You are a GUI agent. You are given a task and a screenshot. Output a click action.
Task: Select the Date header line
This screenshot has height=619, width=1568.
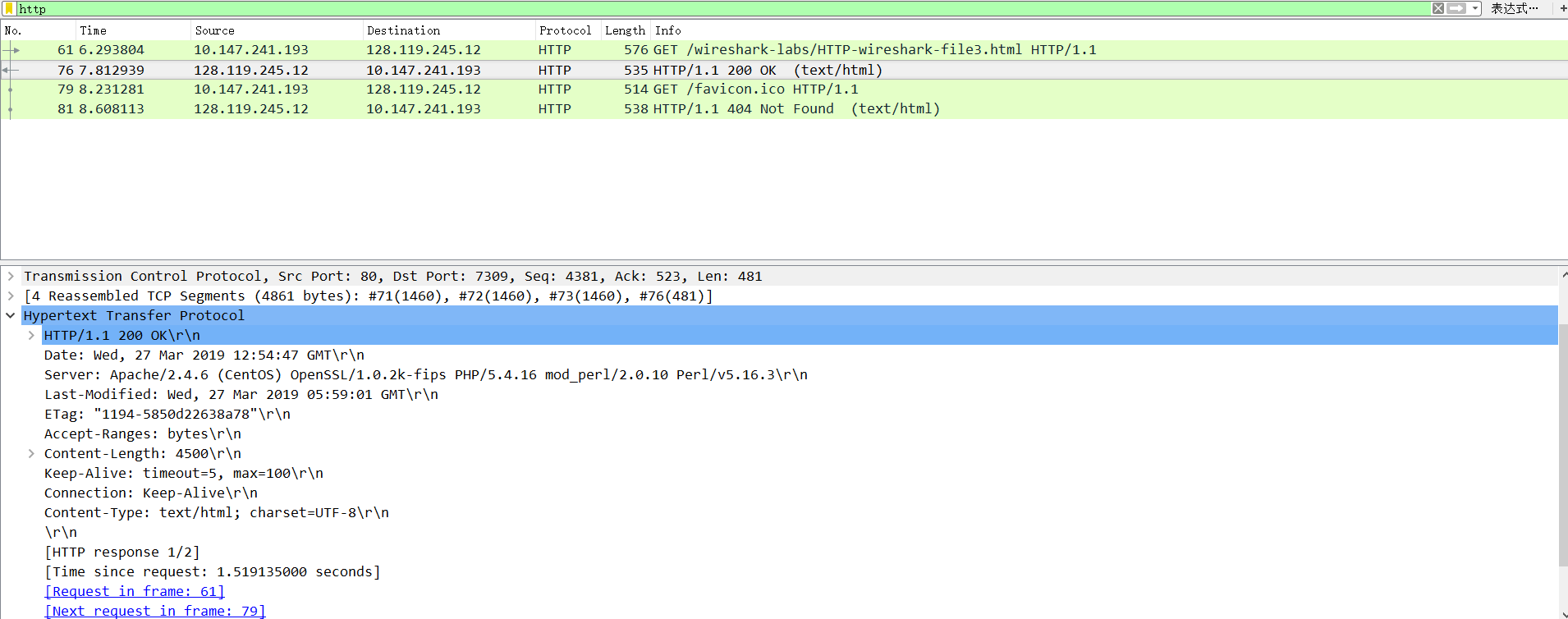click(204, 355)
